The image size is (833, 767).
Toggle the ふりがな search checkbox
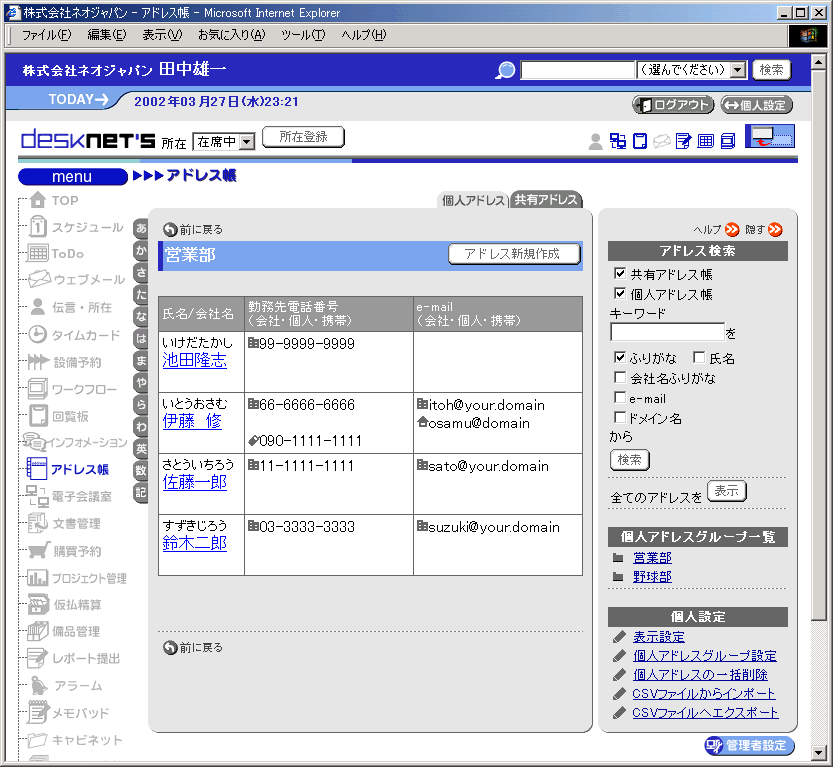pos(620,358)
